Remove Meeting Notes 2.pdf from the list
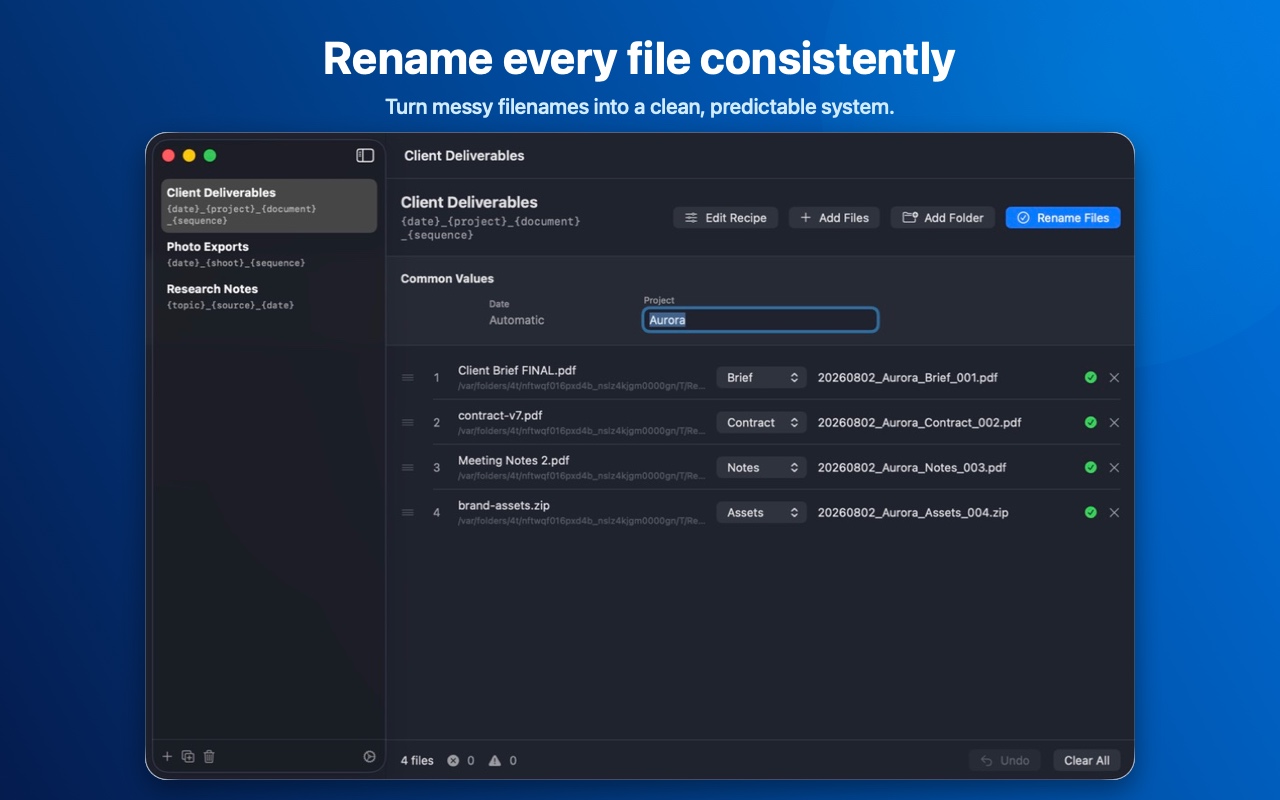 pos(1114,467)
